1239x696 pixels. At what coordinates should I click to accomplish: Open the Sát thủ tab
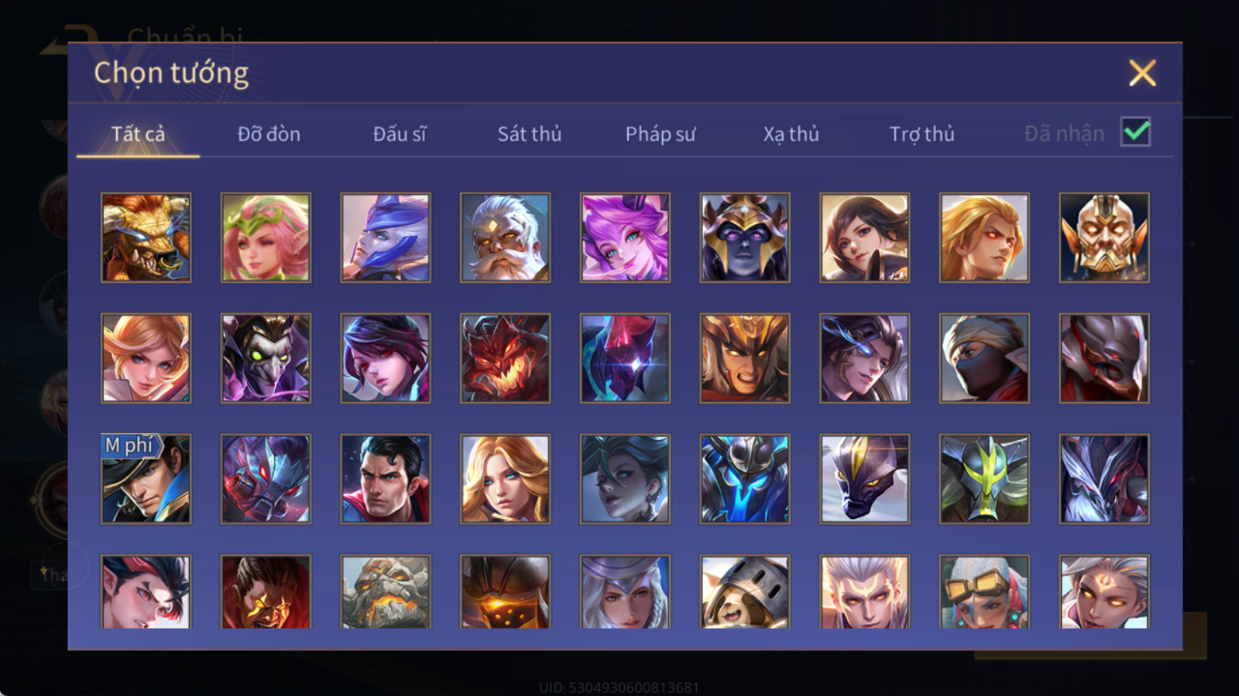tap(529, 134)
